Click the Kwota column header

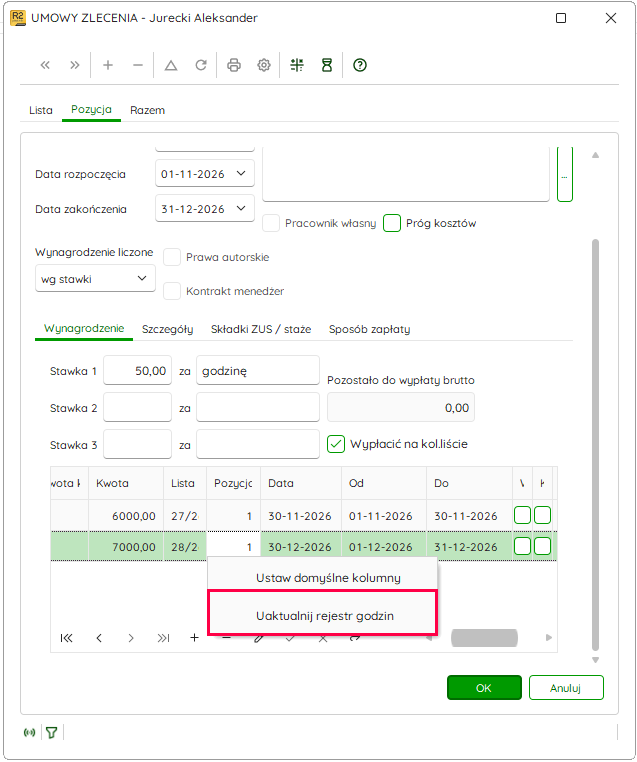coord(126,483)
